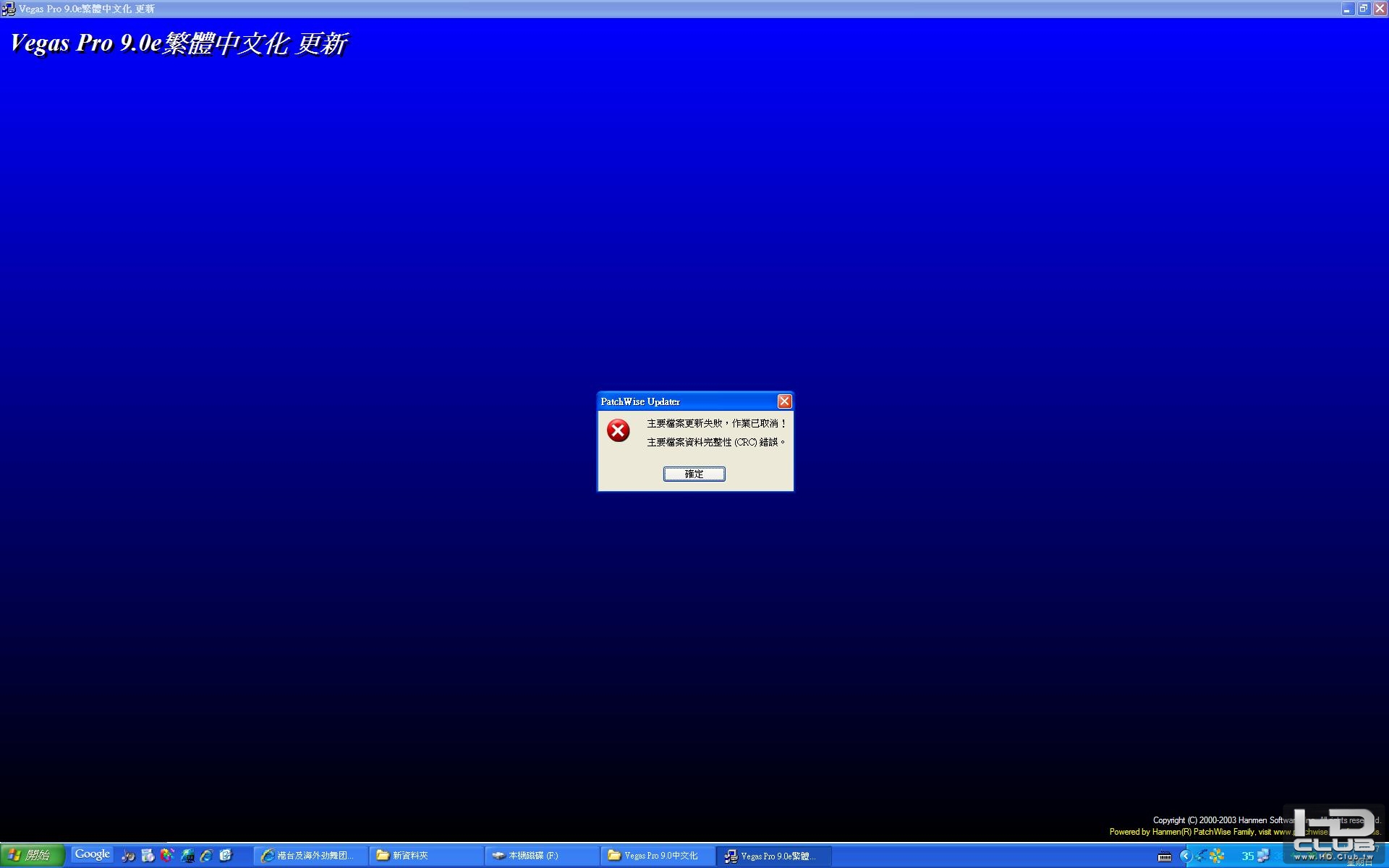Restore down the Vegas Pro updater window

(x=1363, y=9)
